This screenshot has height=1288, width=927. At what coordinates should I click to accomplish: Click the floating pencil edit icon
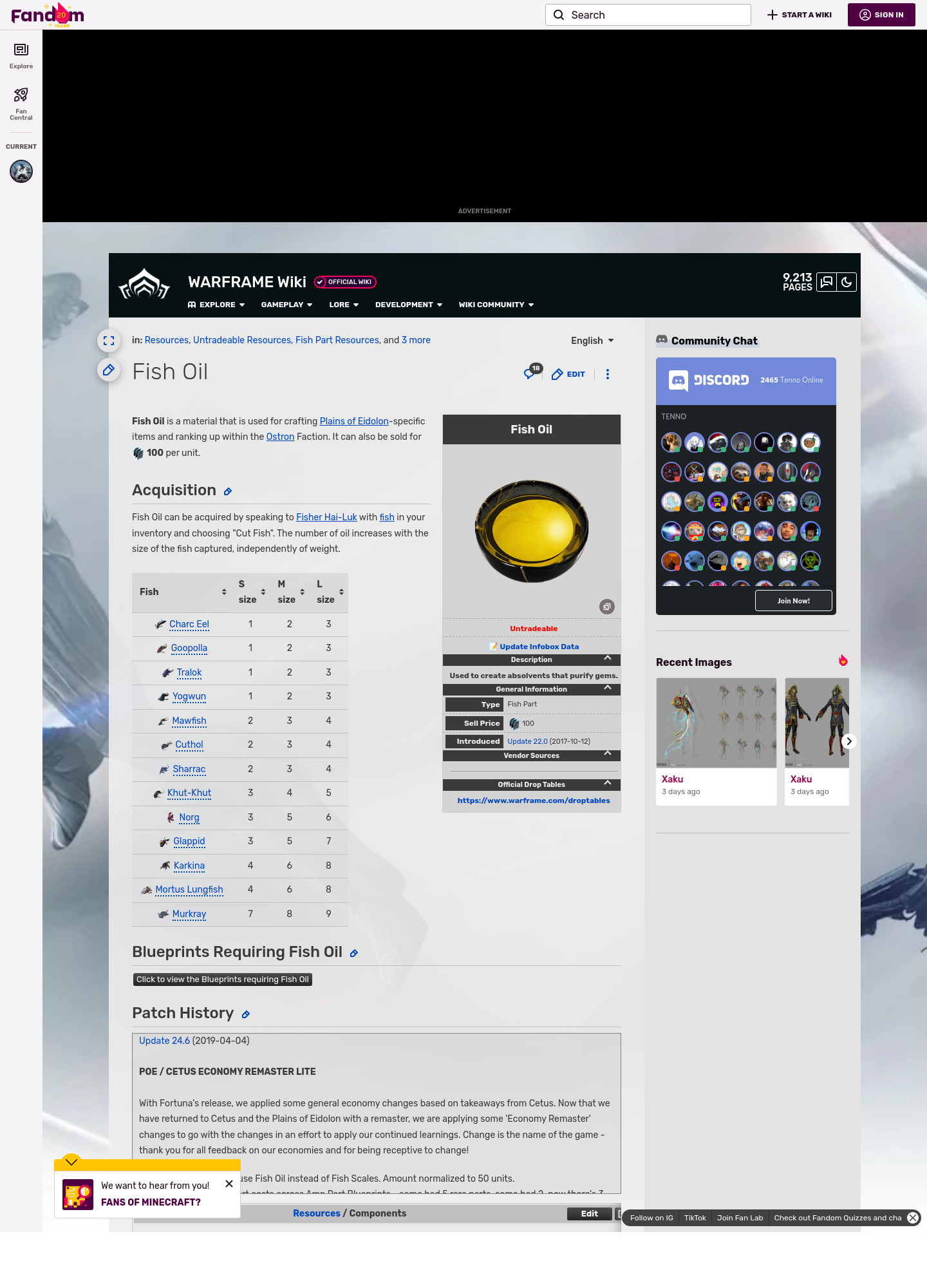(109, 370)
